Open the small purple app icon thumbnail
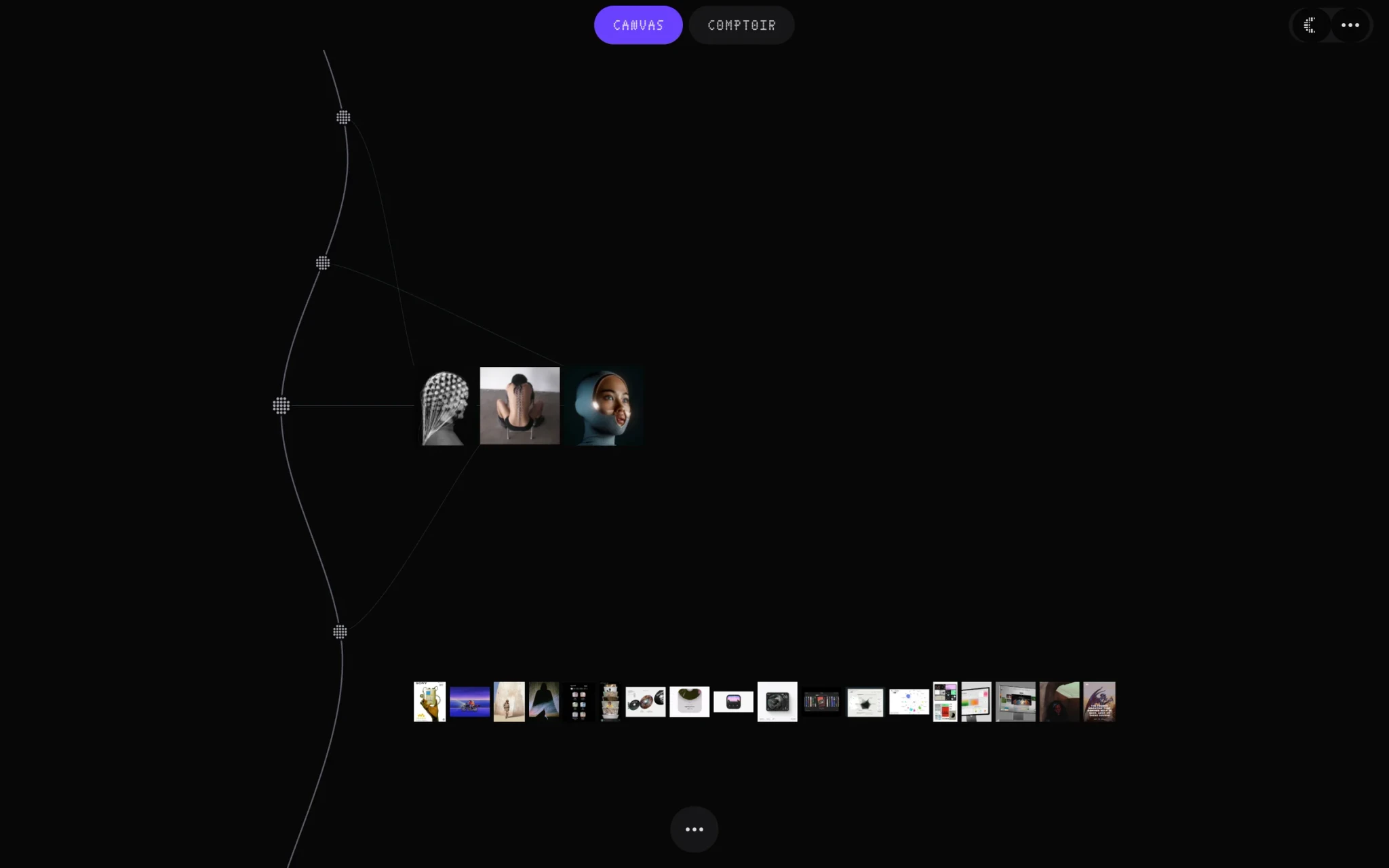Image resolution: width=1389 pixels, height=868 pixels. [x=733, y=702]
